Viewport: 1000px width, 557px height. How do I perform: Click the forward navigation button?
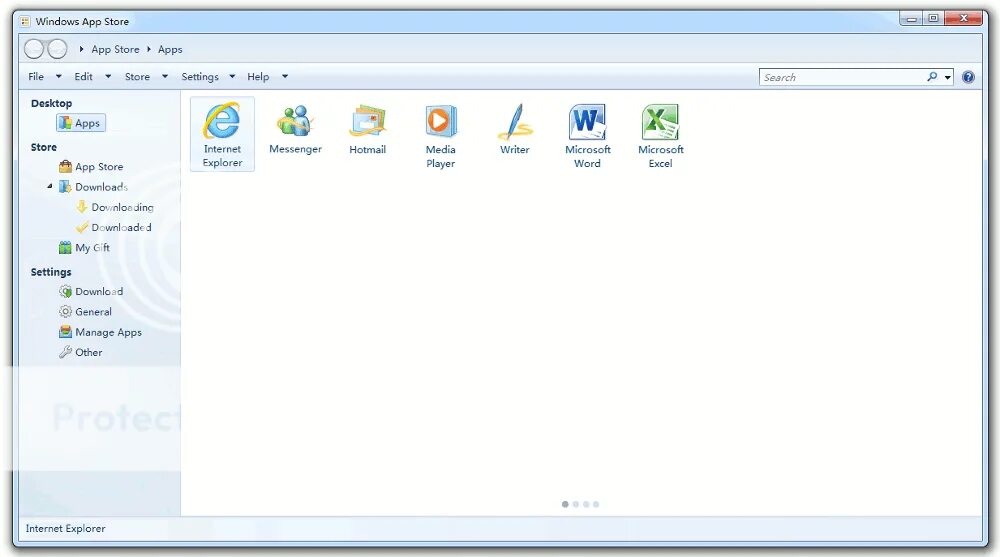coord(57,49)
